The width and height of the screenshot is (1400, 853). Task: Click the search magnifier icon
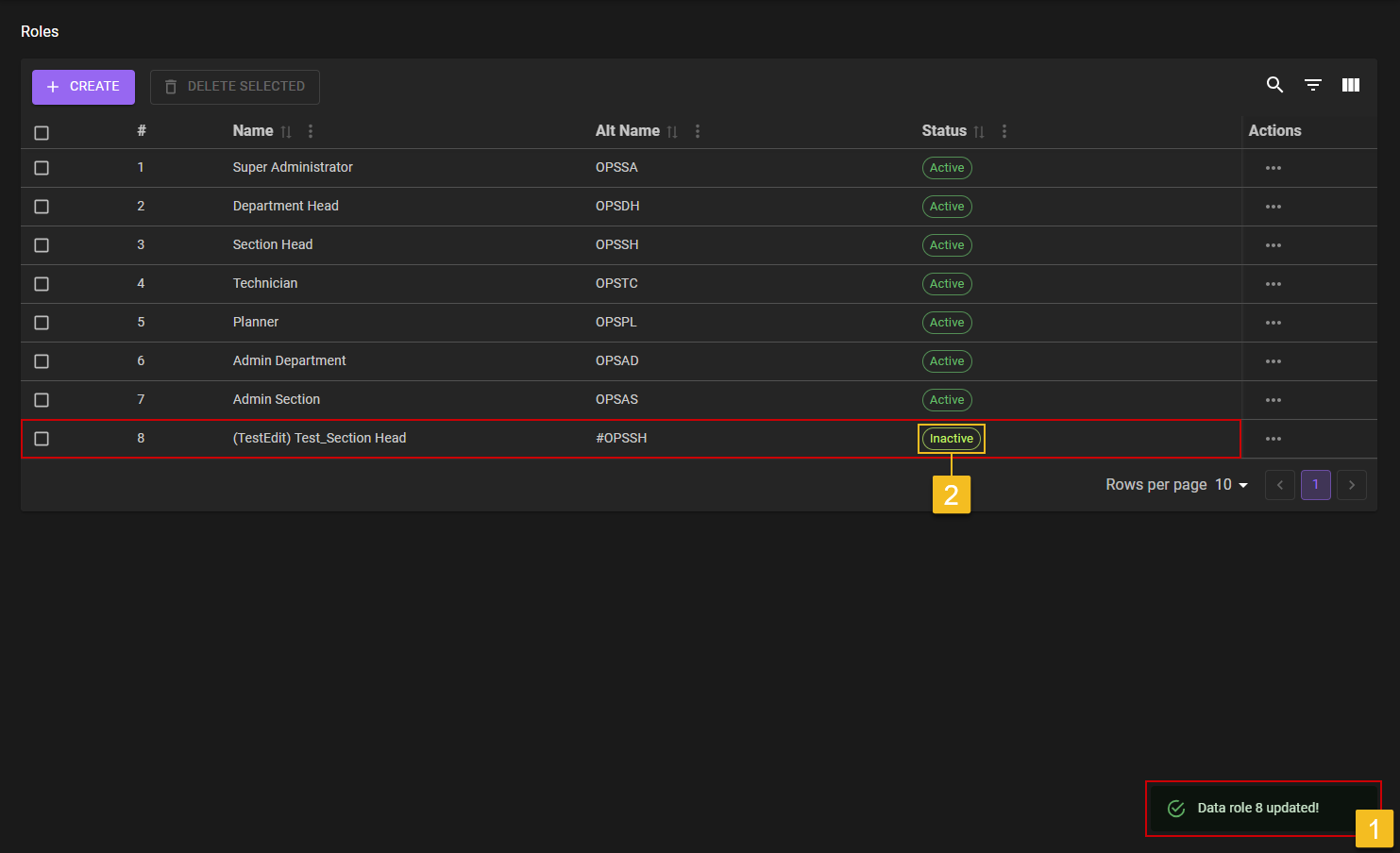pos(1274,85)
